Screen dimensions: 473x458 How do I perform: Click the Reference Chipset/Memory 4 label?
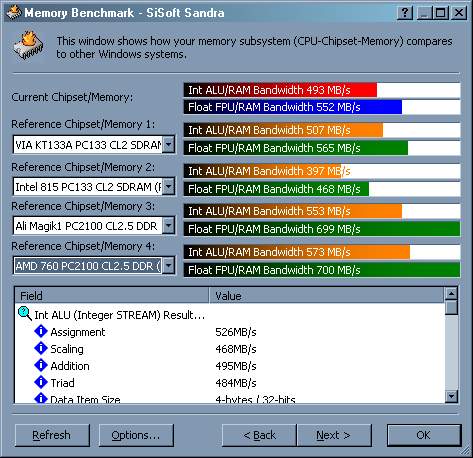(x=83, y=246)
